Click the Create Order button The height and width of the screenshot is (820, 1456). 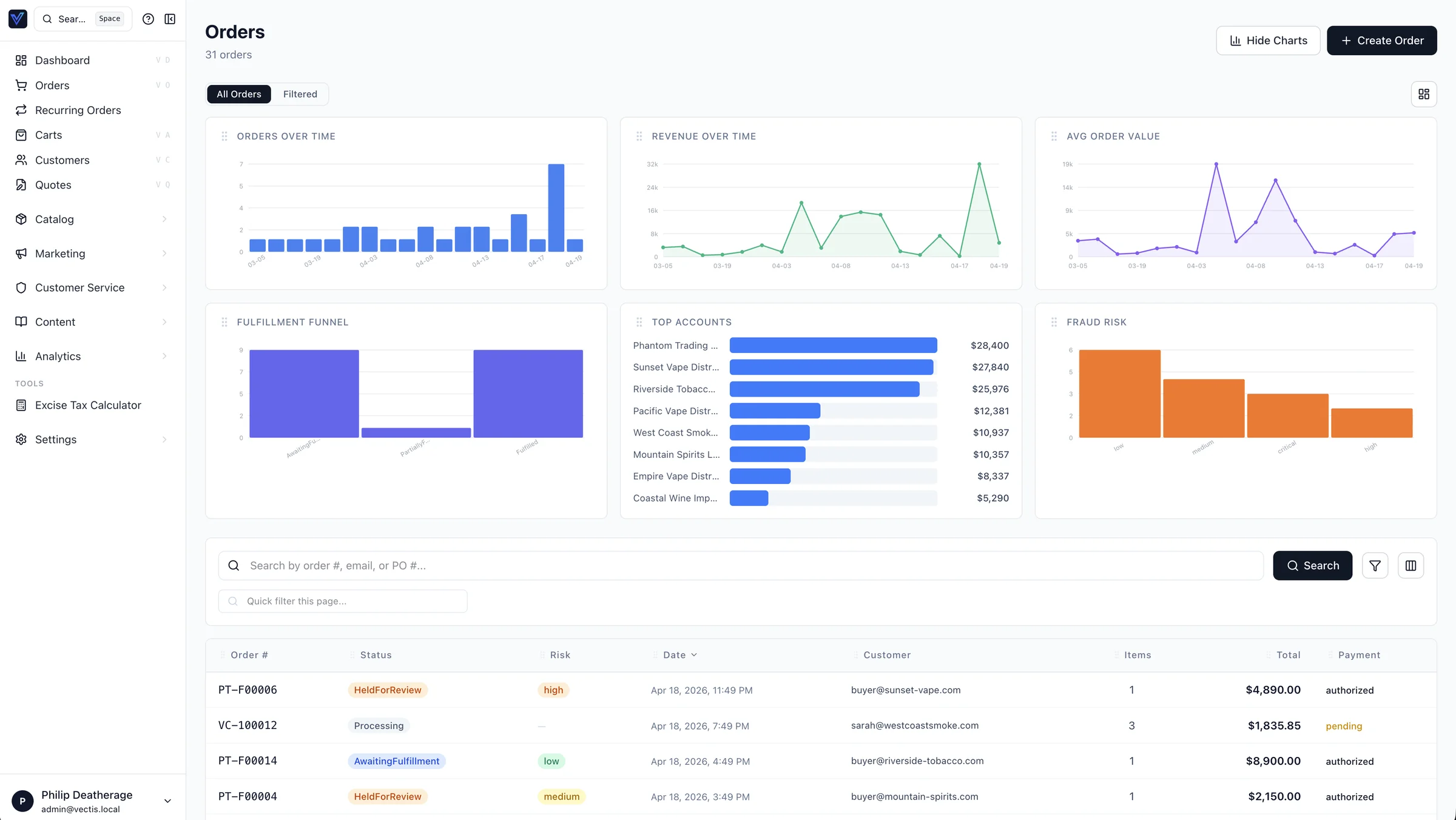click(x=1381, y=41)
